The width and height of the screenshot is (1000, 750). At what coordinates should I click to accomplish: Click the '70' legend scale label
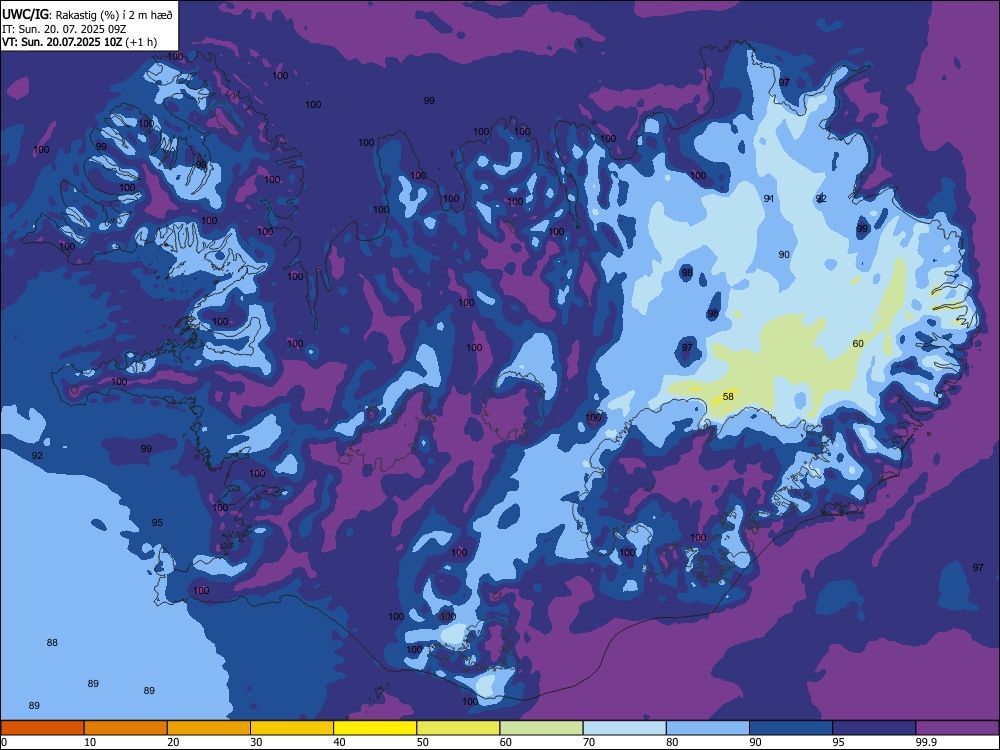(589, 742)
